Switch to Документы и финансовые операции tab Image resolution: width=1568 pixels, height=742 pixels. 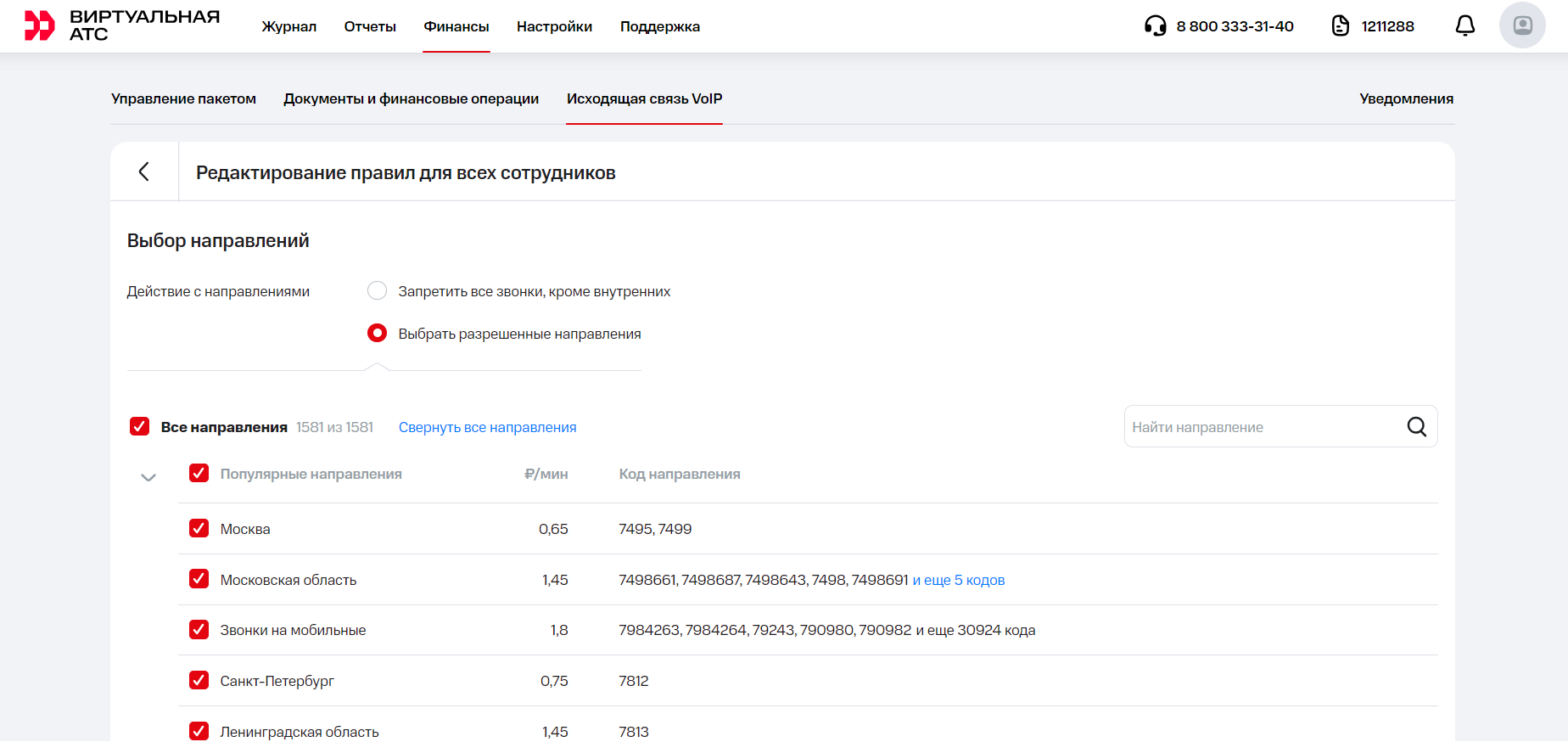click(411, 99)
